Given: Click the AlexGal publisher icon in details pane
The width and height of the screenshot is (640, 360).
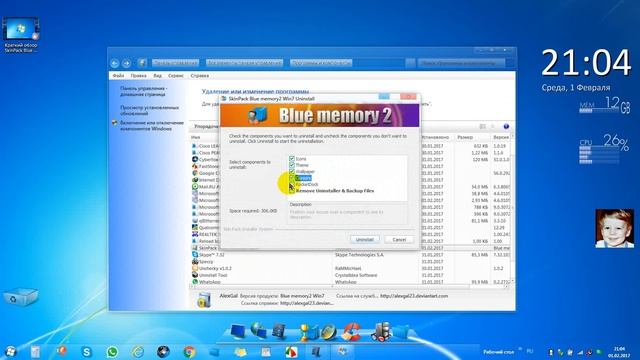Looking at the screenshot, I should point(203,300).
